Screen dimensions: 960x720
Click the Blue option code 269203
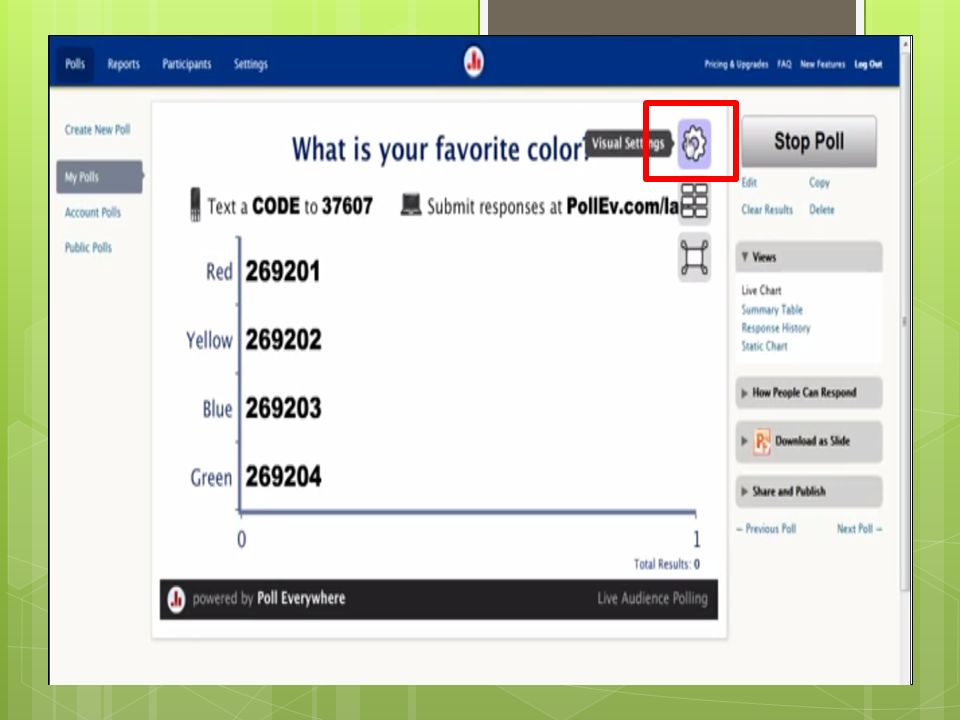(283, 408)
